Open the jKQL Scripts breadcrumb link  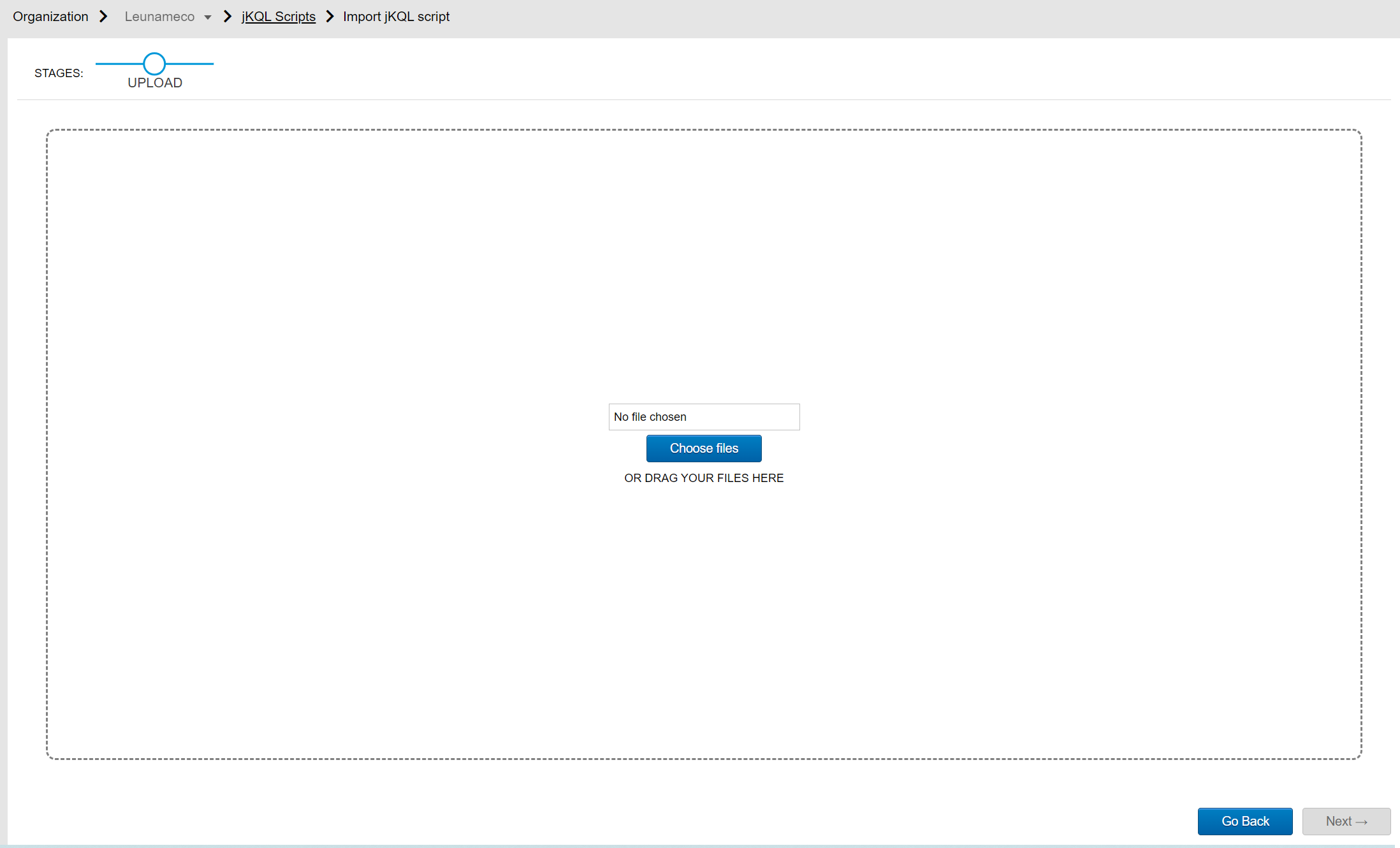(279, 17)
